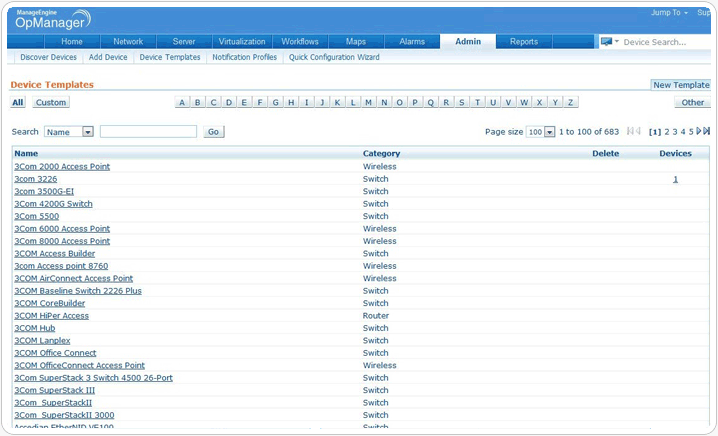Choose Add Device in the submenu
Image resolution: width=718 pixels, height=436 pixels.
pos(108,57)
